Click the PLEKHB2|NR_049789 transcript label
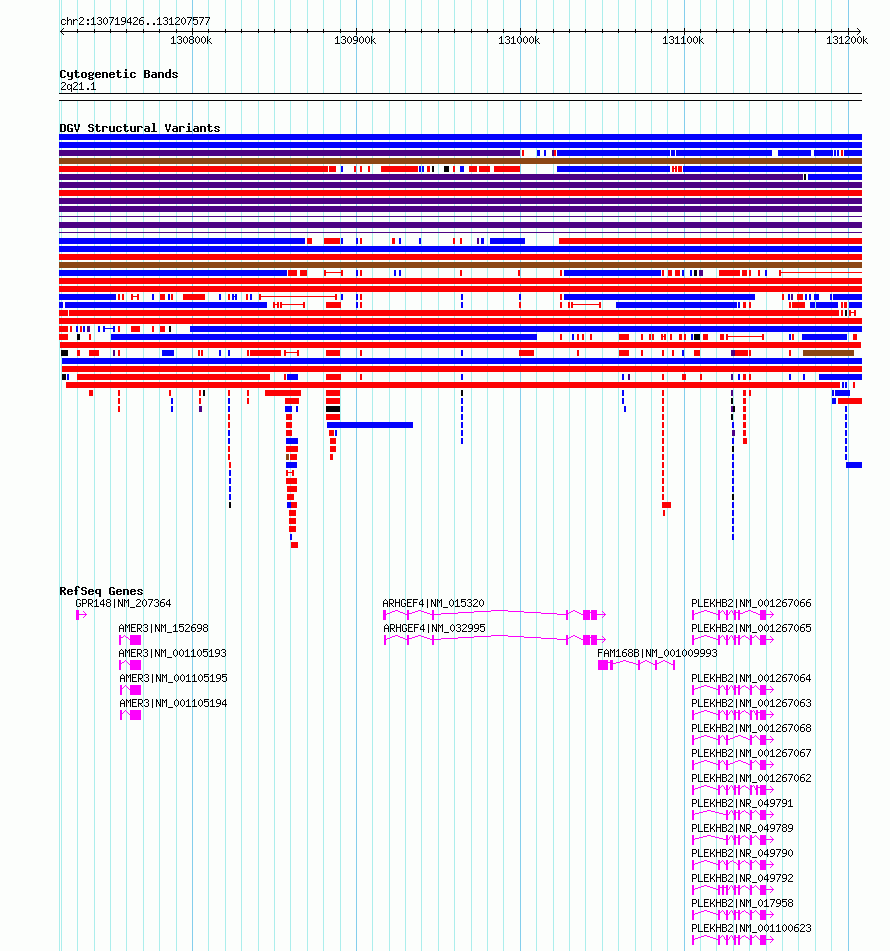Viewport: 890px width, 951px height. point(742,828)
